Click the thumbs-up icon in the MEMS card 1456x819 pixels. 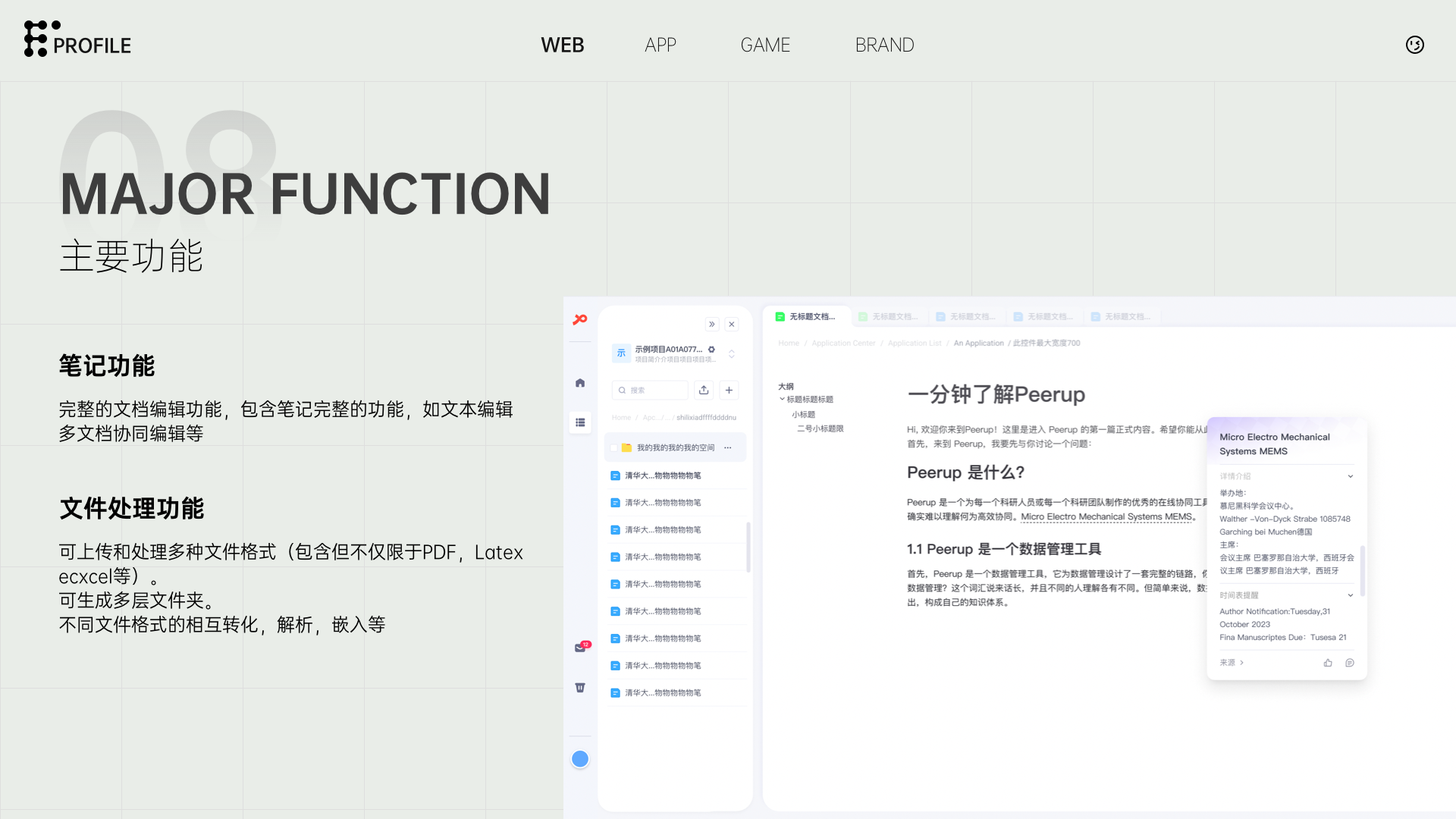pos(1328,663)
